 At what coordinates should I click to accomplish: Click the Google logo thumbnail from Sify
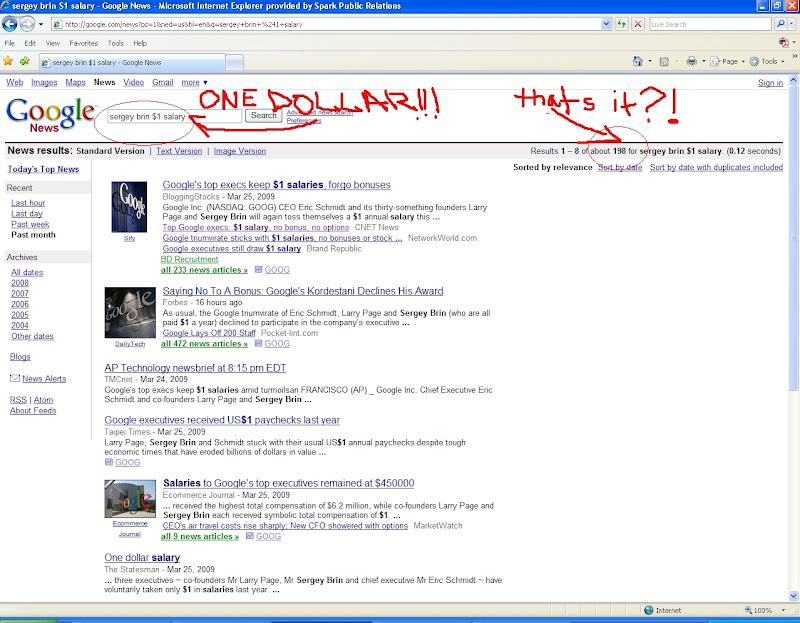coord(129,207)
